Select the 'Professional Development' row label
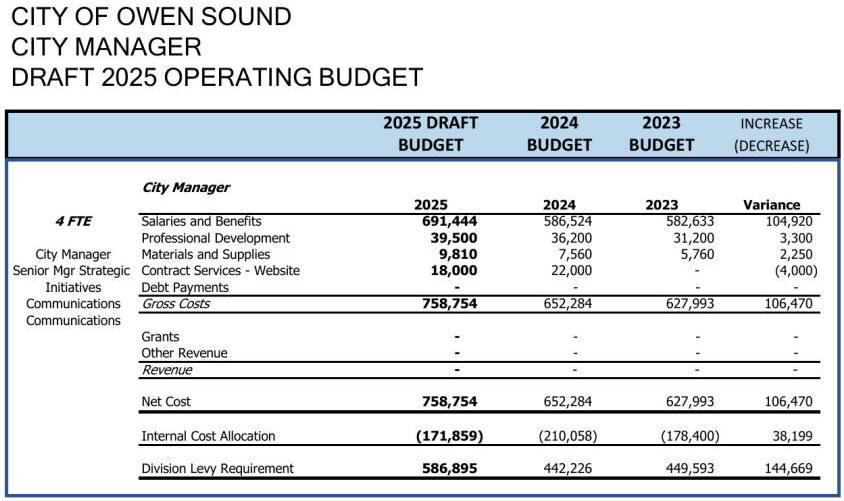The width and height of the screenshot is (844, 501). coord(215,238)
